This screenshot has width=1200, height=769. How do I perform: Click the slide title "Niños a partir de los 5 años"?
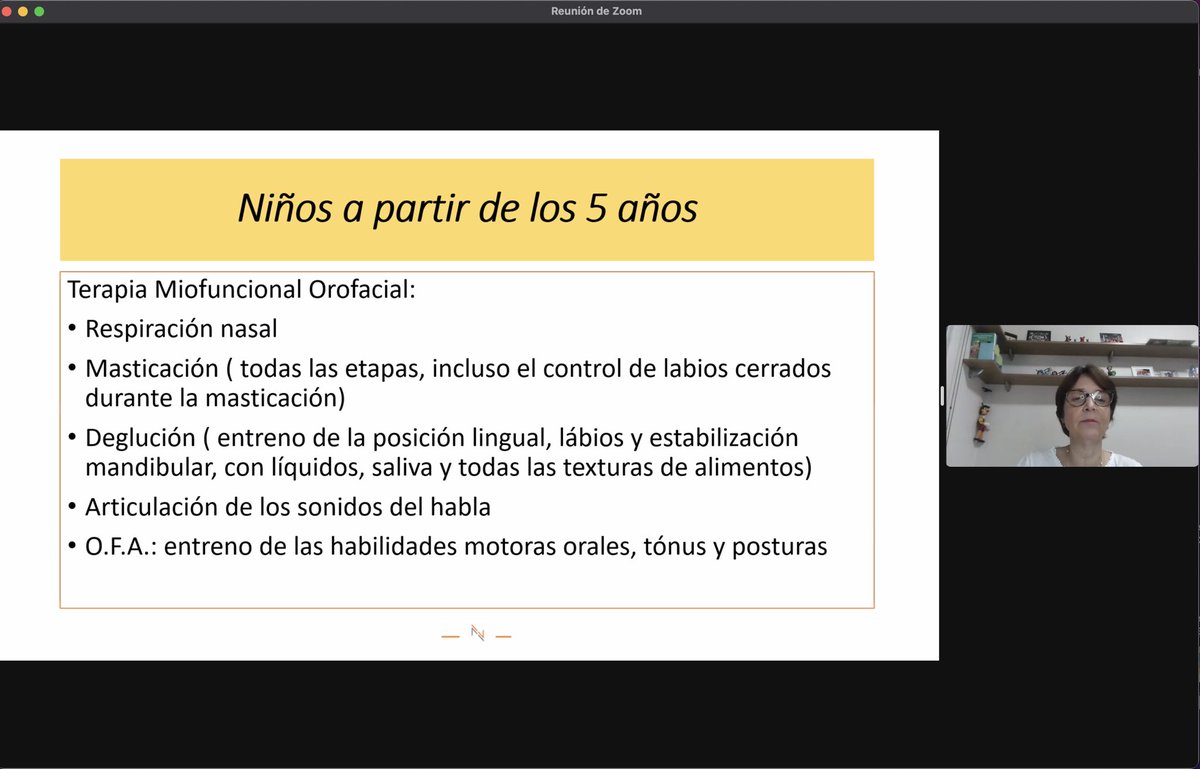tap(467, 208)
